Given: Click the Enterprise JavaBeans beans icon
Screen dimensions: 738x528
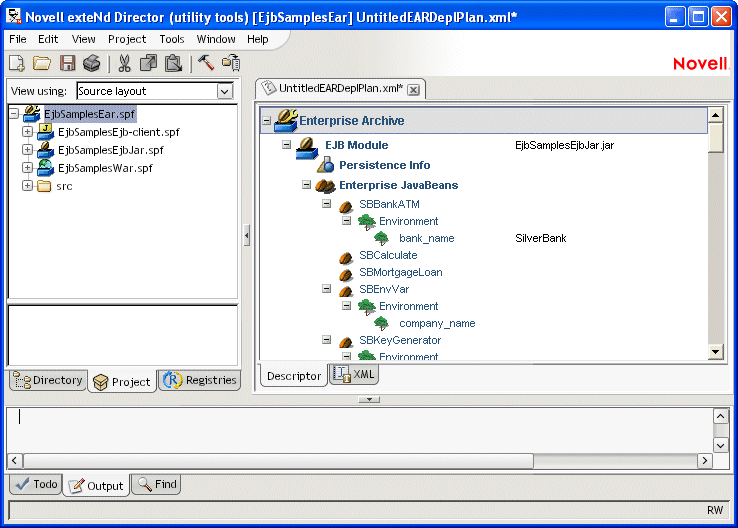Looking at the screenshot, I should point(325,186).
